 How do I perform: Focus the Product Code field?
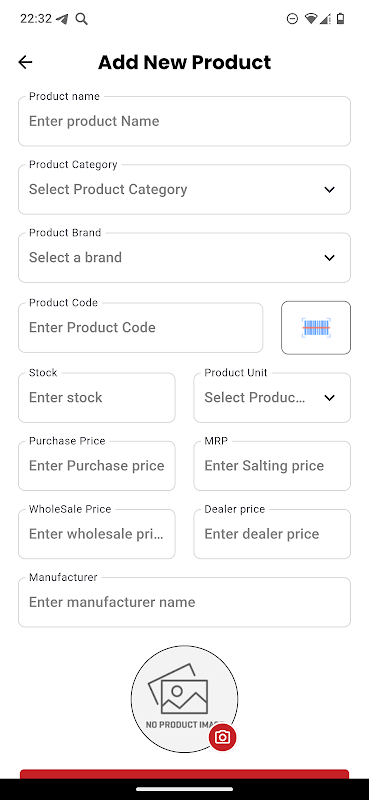[140, 328]
